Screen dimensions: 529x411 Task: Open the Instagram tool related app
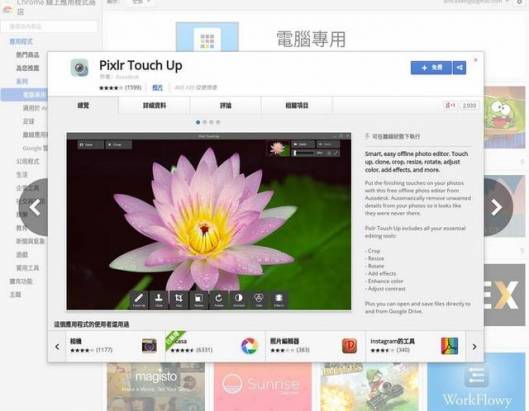tap(415, 346)
